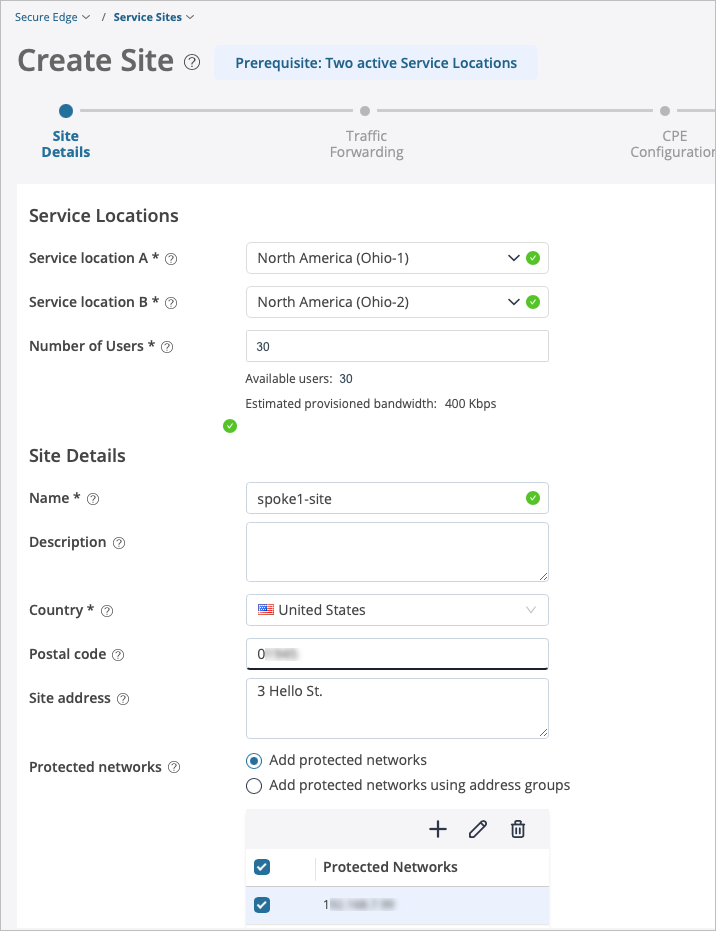The height and width of the screenshot is (931, 716).
Task: Select 'Add protected networks using address groups'
Action: (254, 786)
